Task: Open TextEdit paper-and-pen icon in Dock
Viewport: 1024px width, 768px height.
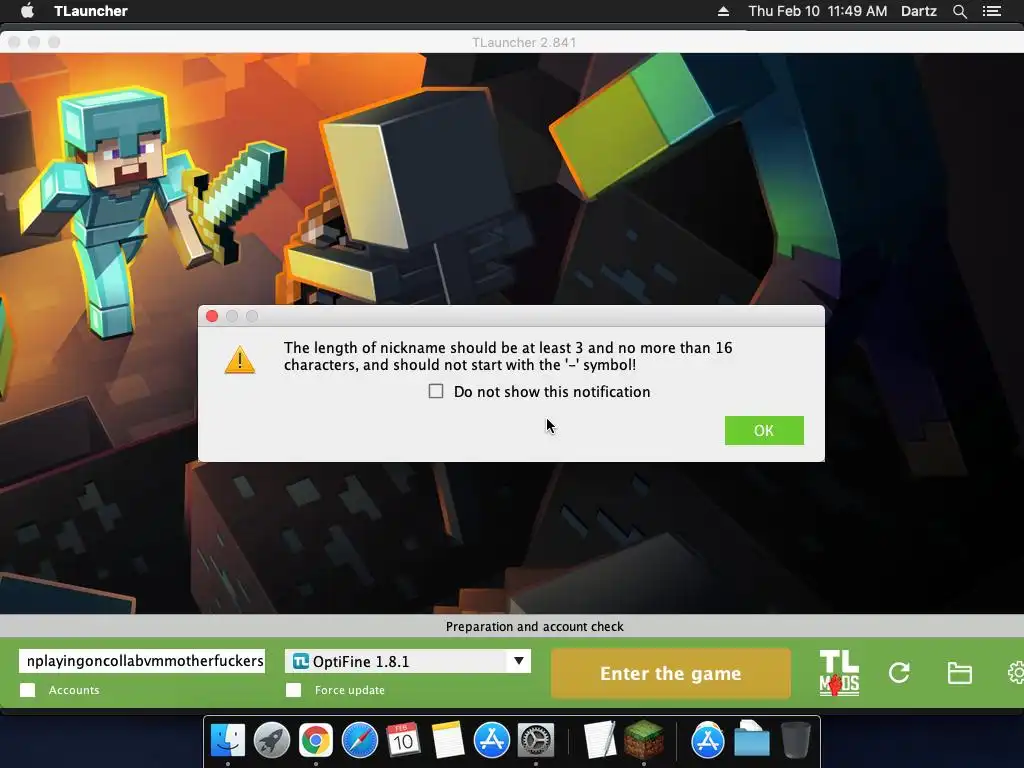Action: (600, 741)
